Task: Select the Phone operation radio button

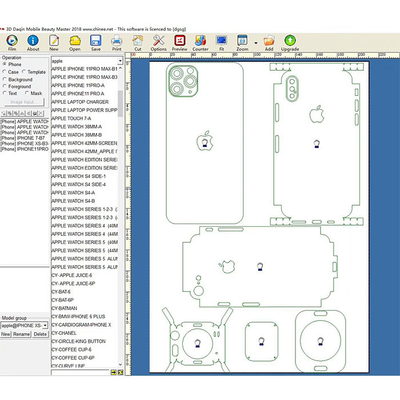Action: click(x=5, y=64)
